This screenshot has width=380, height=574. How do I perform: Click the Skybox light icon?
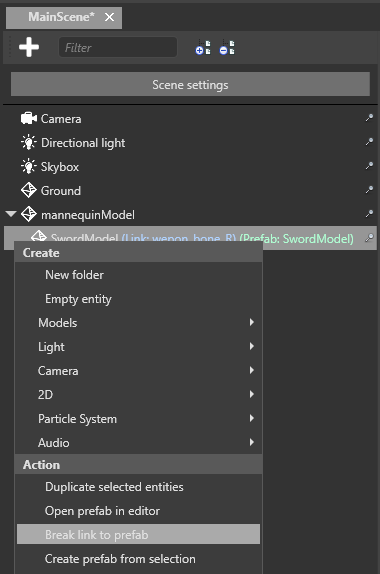(29, 167)
